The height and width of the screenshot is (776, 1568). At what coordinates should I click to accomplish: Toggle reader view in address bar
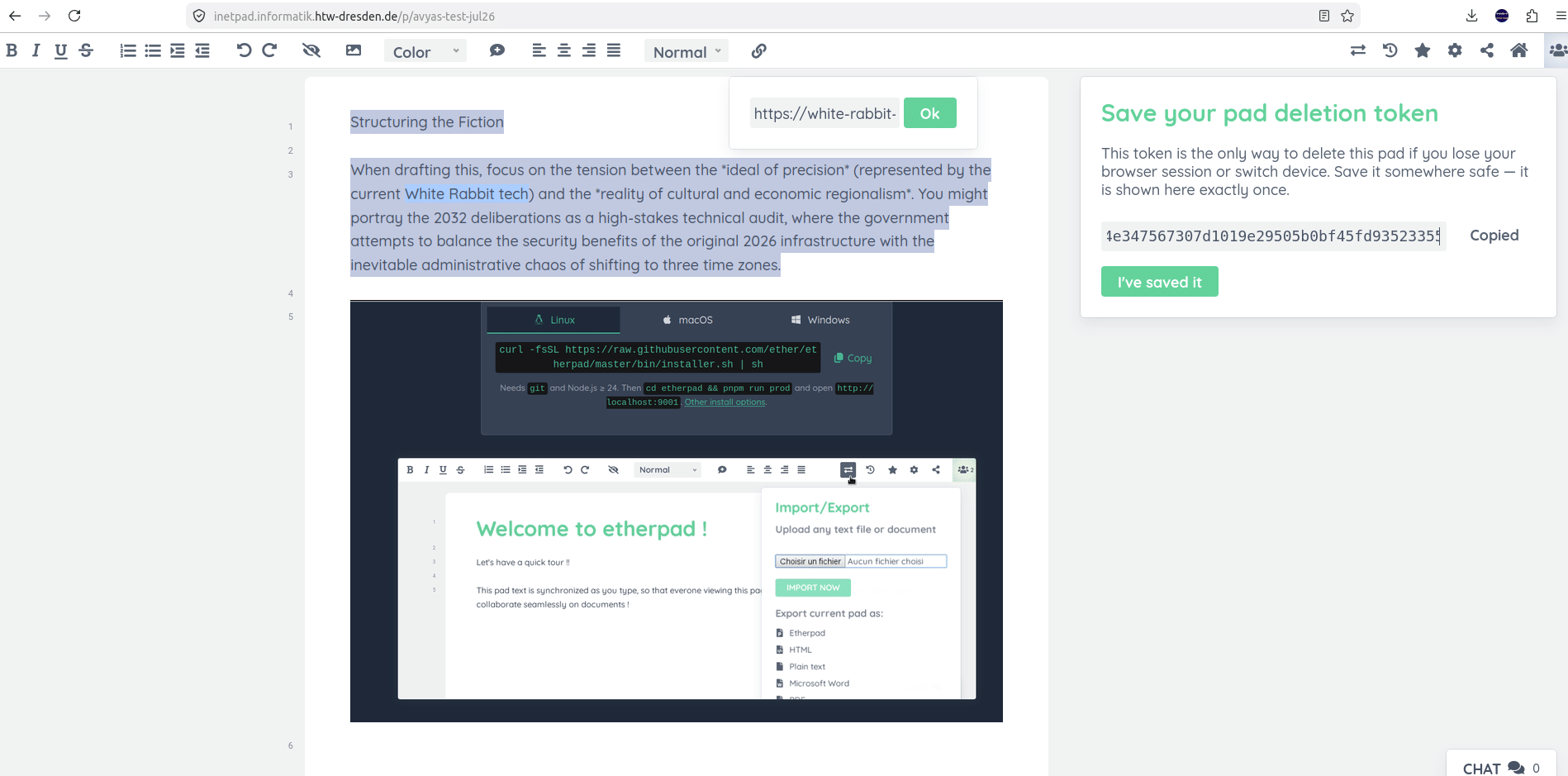pos(1324,16)
